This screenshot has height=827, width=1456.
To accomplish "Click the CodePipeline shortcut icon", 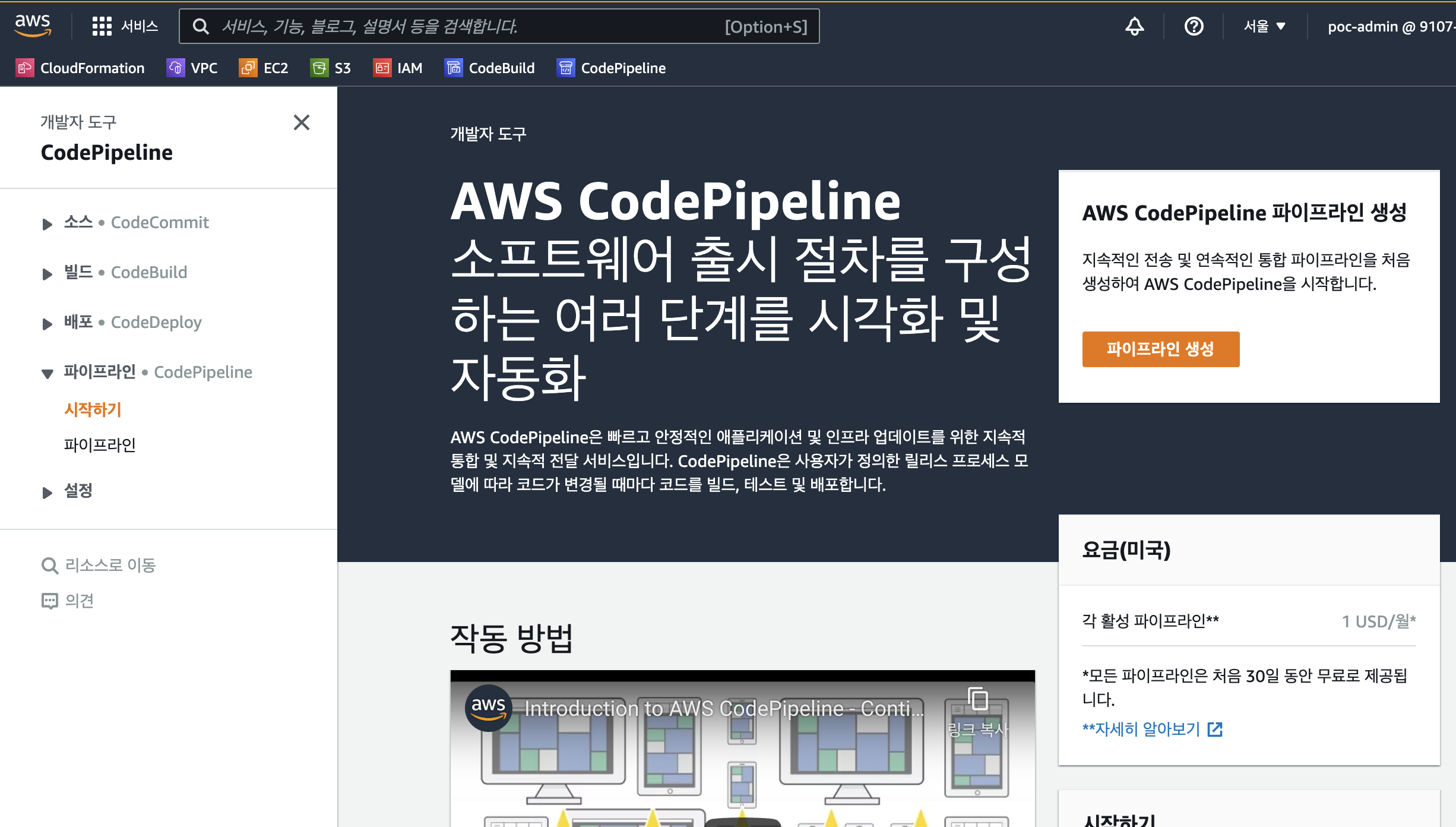I will point(565,68).
